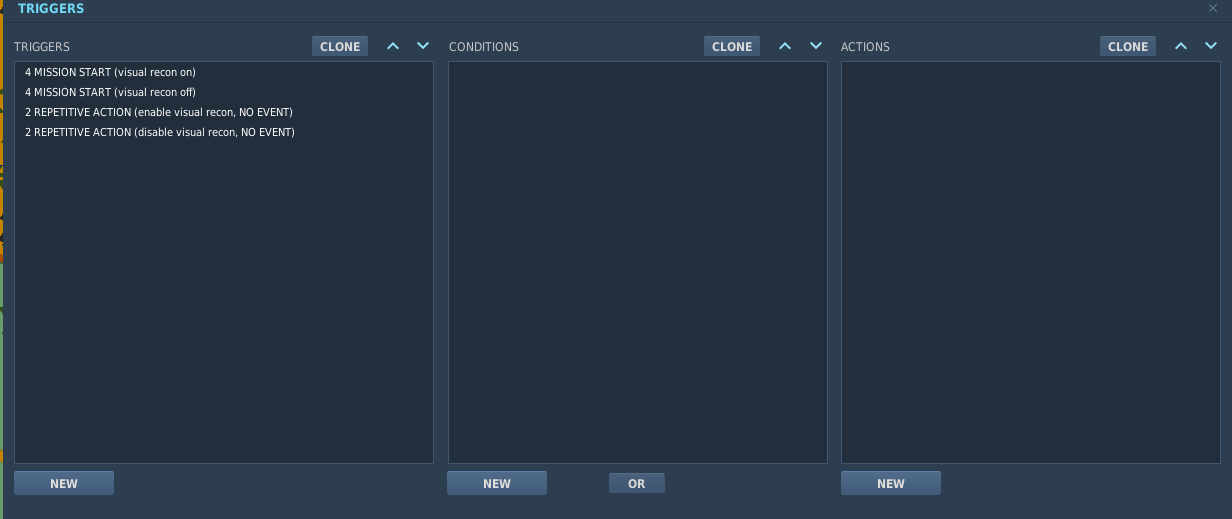Select the 'MISSION START (visual recon off)' trigger
The image size is (1232, 519).
(x=110, y=92)
